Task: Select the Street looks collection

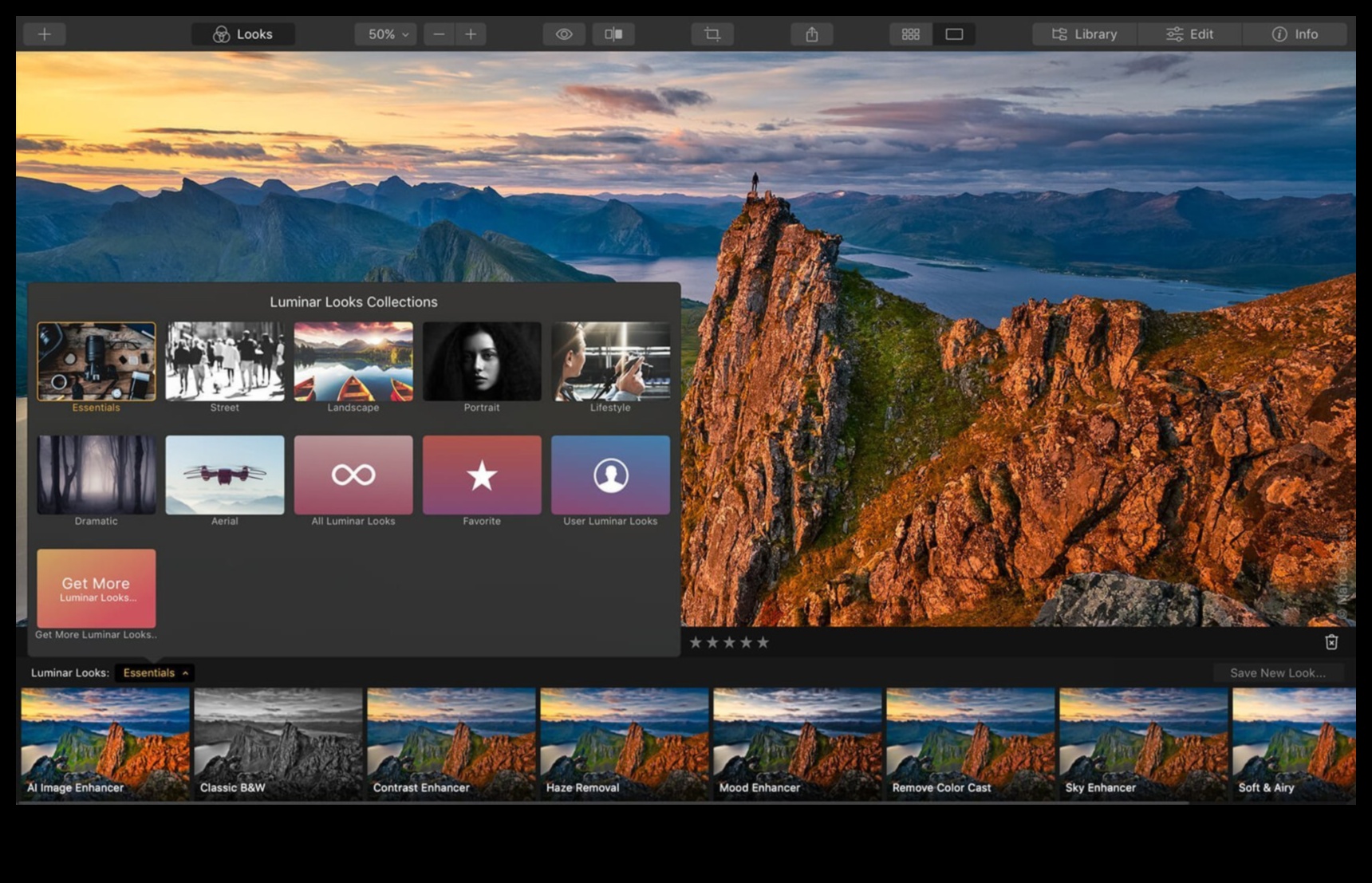Action: [x=225, y=361]
